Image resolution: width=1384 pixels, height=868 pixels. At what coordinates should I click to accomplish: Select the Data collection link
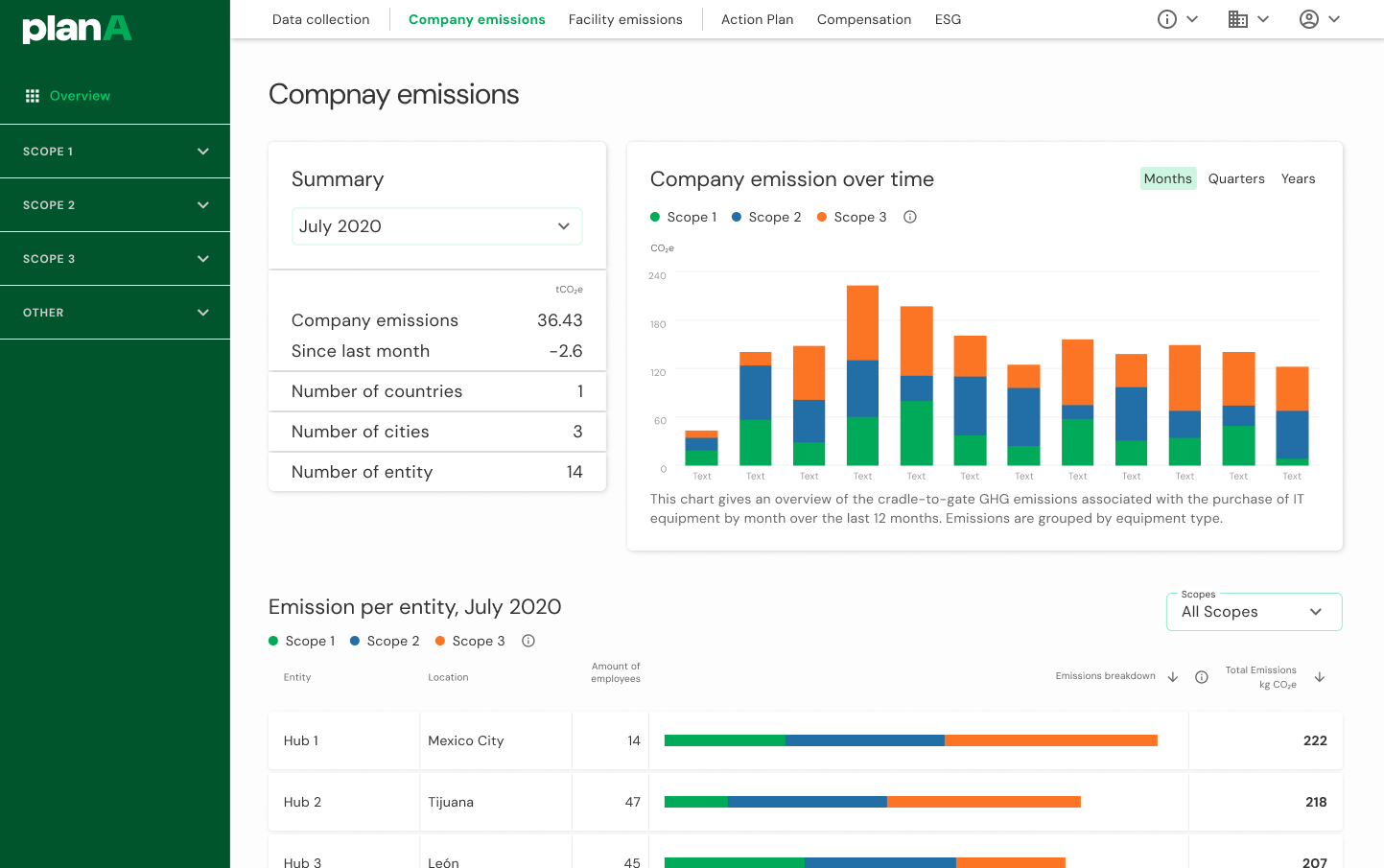(321, 18)
